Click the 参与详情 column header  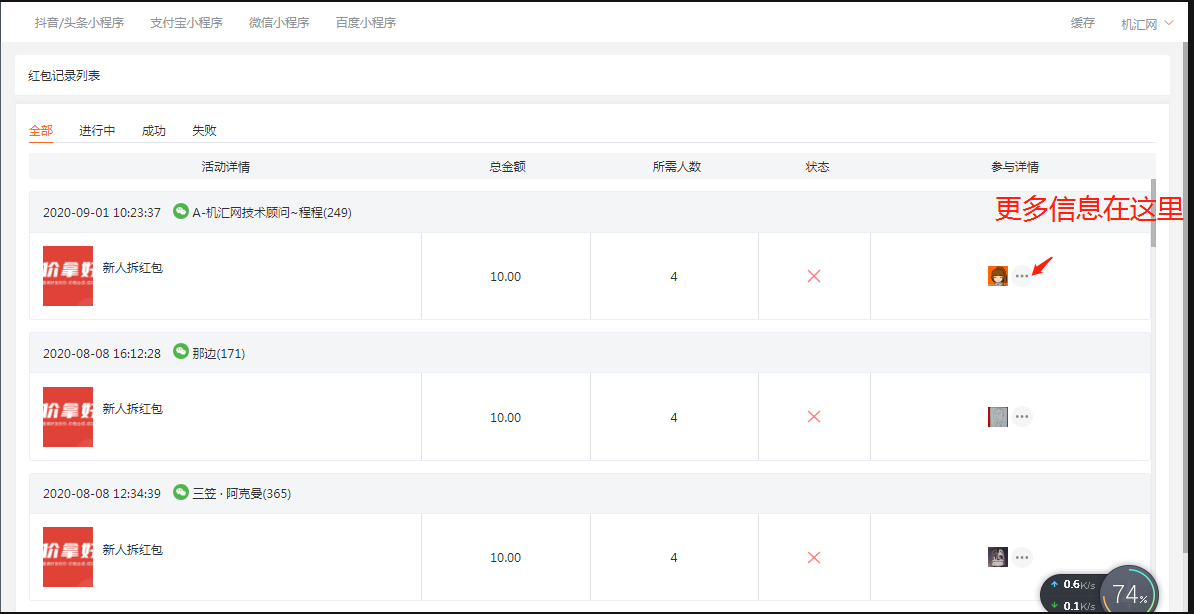(1015, 166)
